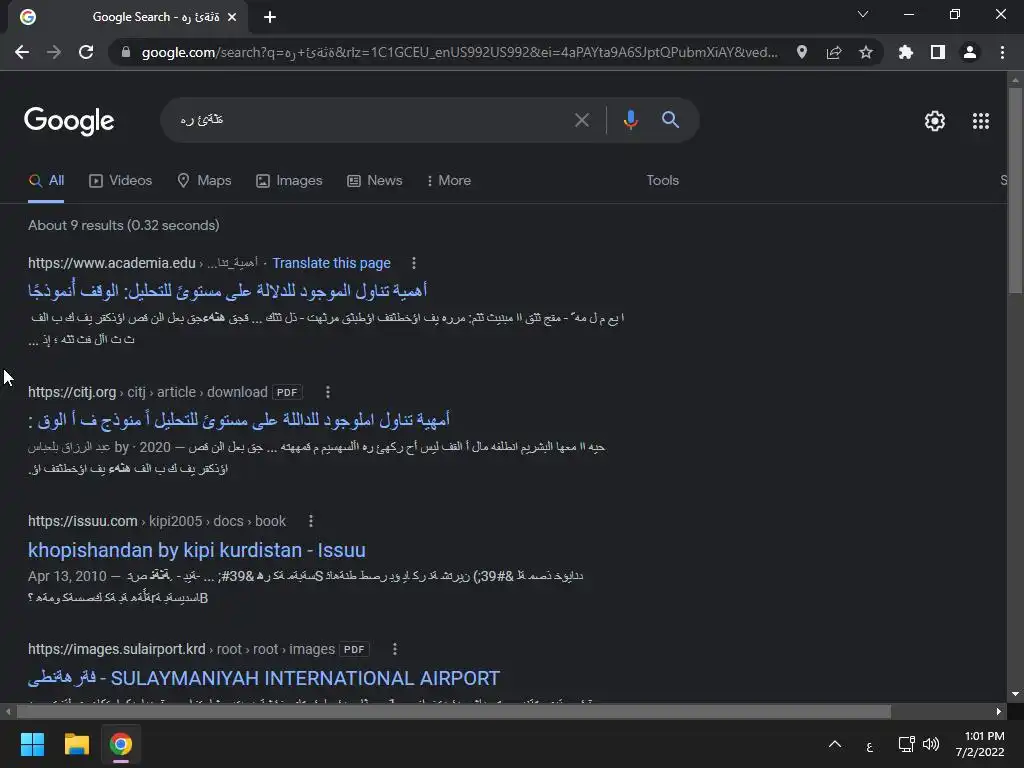The image size is (1024, 768).
Task: Open Sulaymaniyah International Airport result
Action: click(x=264, y=678)
